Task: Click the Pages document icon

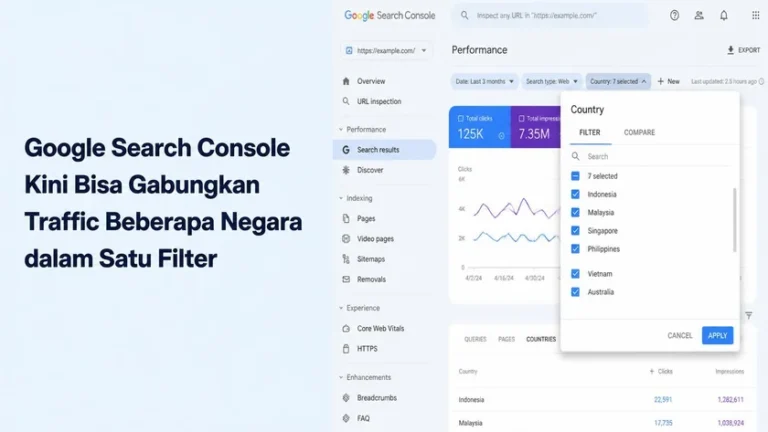Action: 346,218
